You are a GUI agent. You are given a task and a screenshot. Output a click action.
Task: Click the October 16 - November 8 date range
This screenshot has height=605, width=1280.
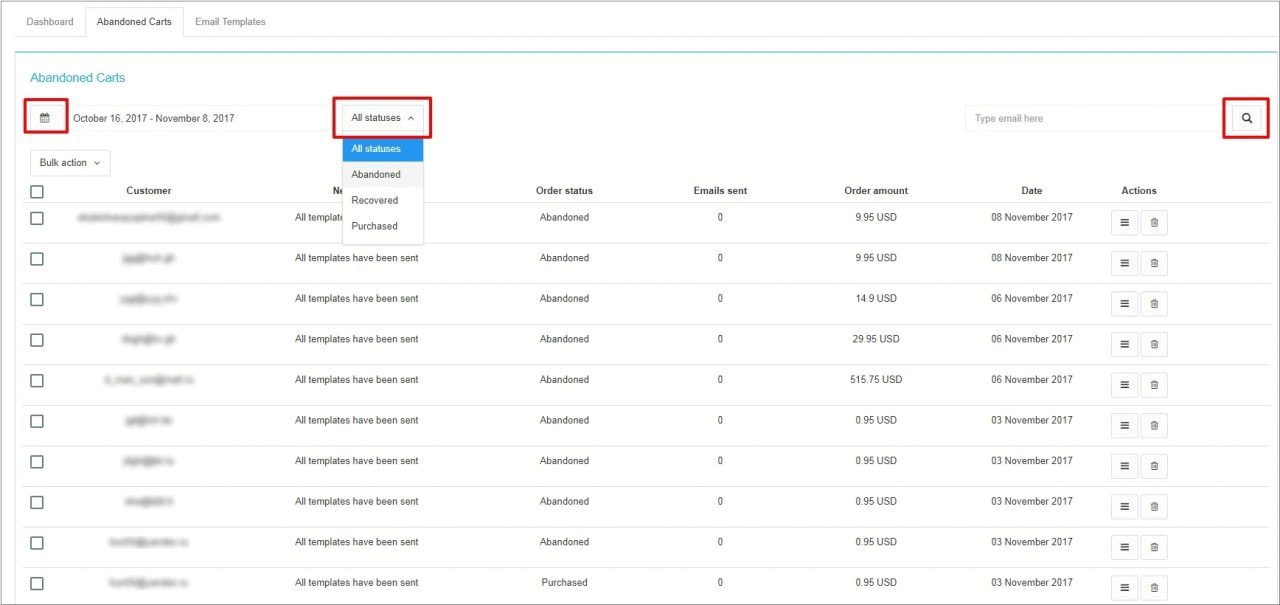coord(154,118)
